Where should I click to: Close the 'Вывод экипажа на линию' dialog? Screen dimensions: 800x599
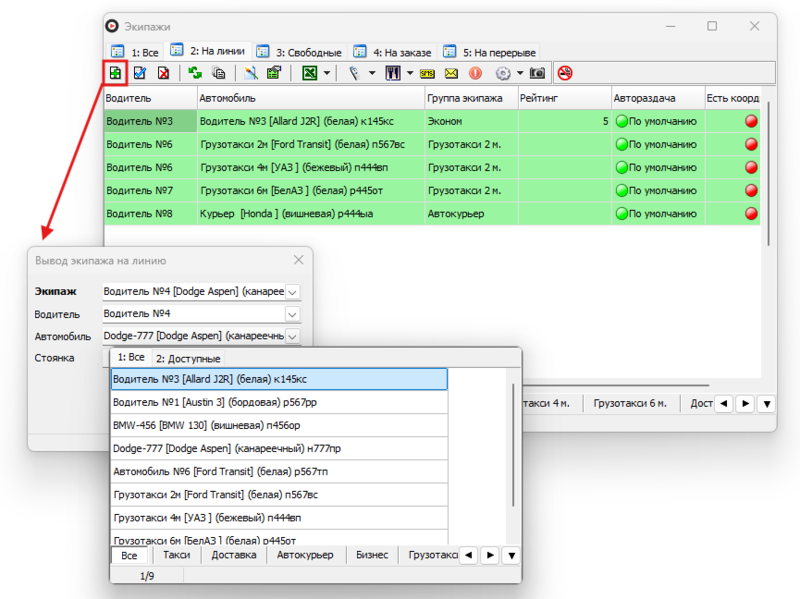[x=298, y=260]
